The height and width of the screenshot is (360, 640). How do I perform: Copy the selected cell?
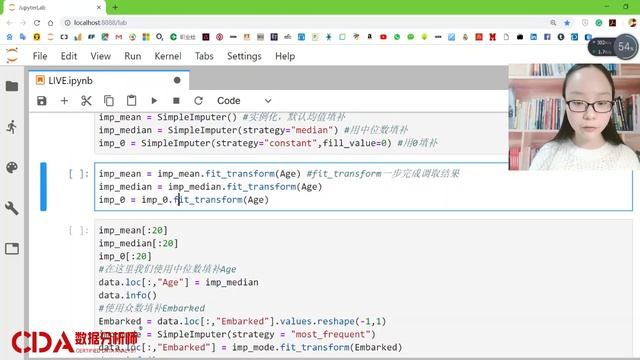click(109, 101)
